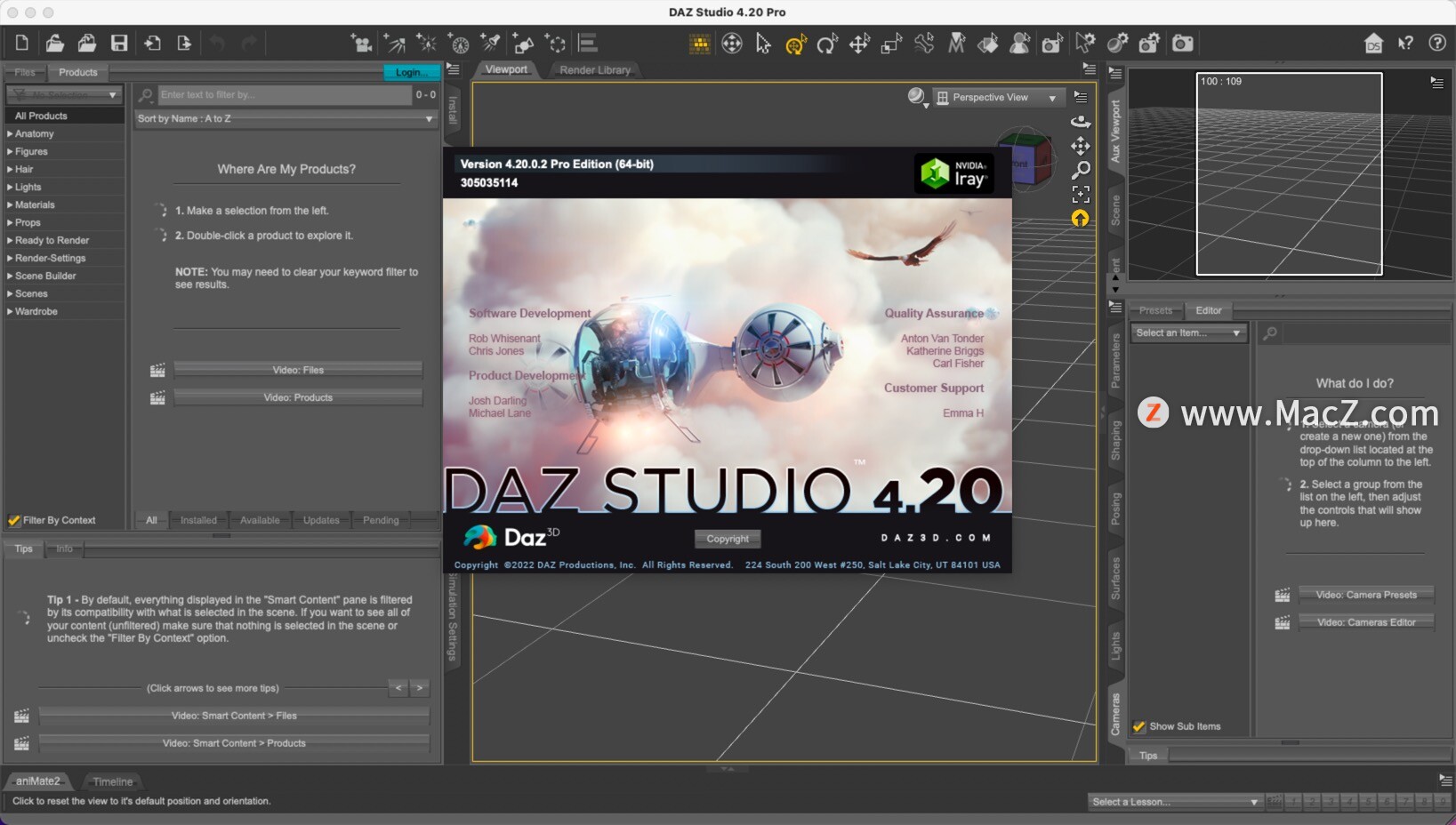Image resolution: width=1456 pixels, height=825 pixels.
Task: Click the Import file icon
Action: (152, 43)
